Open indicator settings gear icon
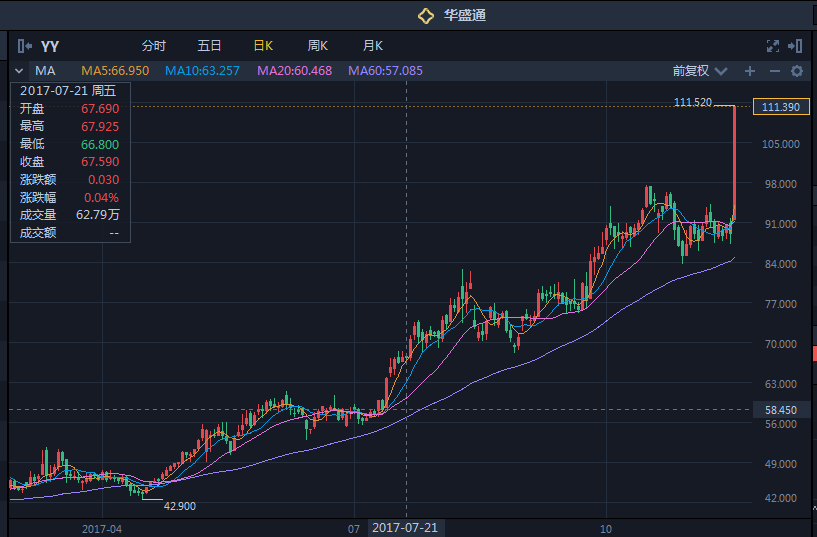The width and height of the screenshot is (817, 537). point(797,71)
